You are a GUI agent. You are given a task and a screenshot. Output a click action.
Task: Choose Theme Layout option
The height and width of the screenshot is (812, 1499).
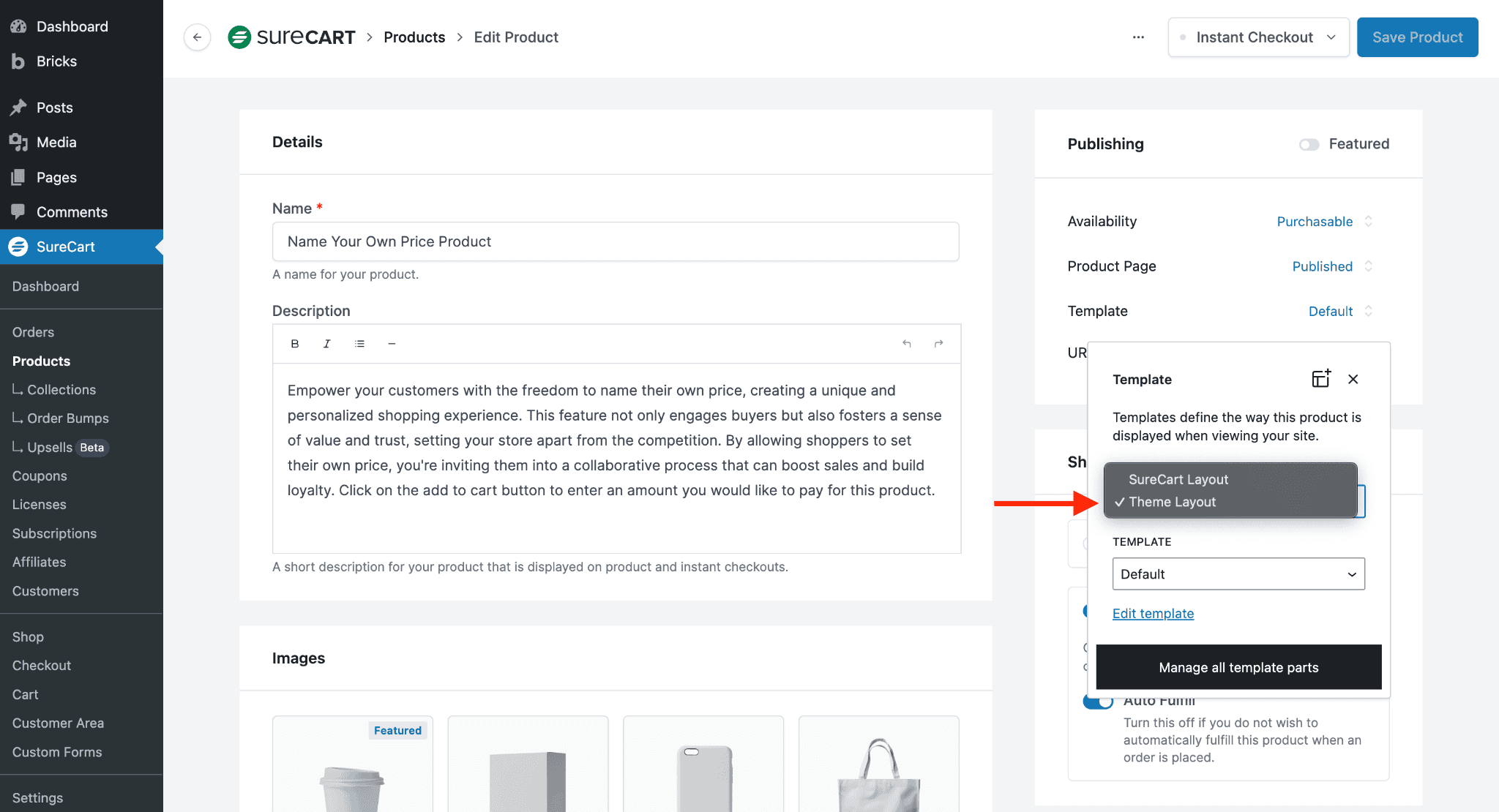tap(1172, 502)
